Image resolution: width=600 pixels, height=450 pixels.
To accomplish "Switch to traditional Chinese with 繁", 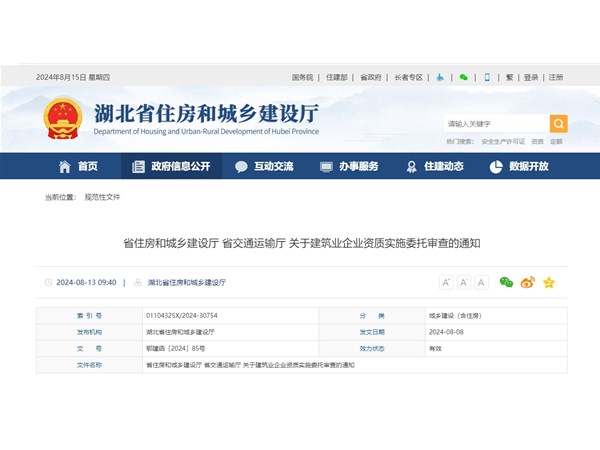I will (509, 77).
